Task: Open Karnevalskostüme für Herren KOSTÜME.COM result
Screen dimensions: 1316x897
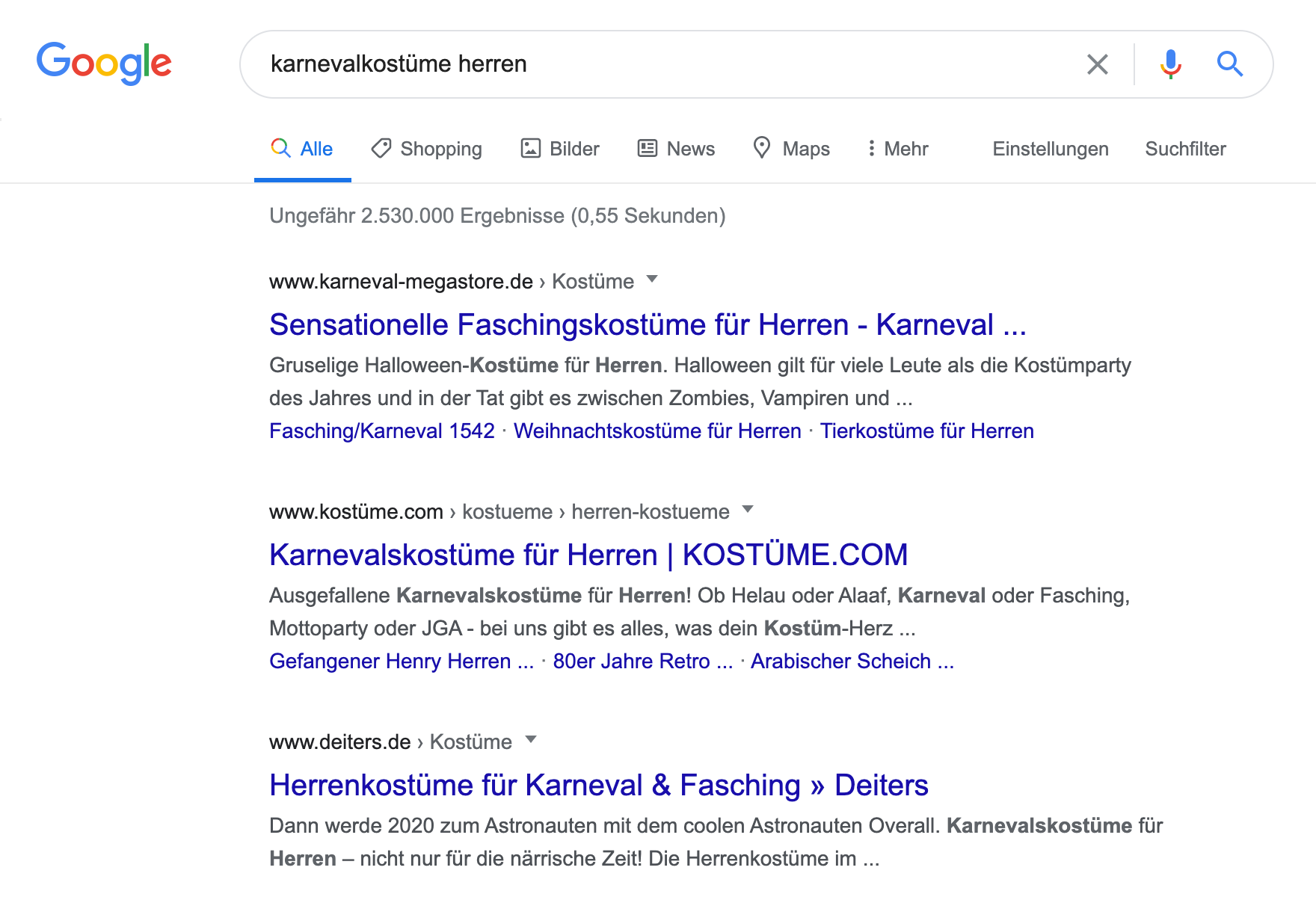Action: click(x=588, y=555)
